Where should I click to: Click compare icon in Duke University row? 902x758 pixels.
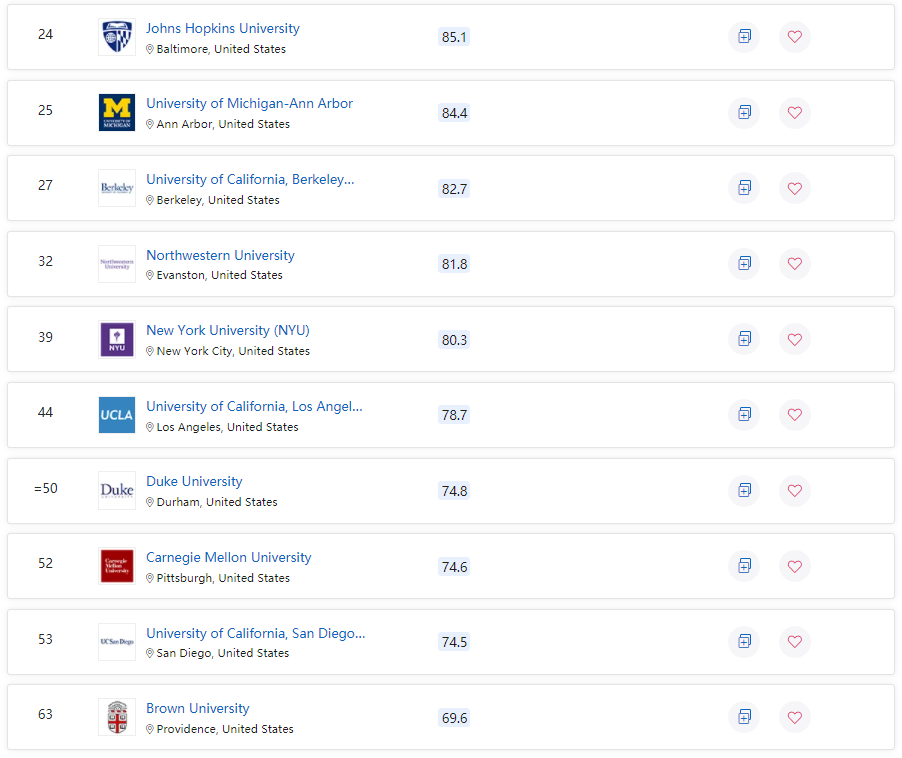744,490
